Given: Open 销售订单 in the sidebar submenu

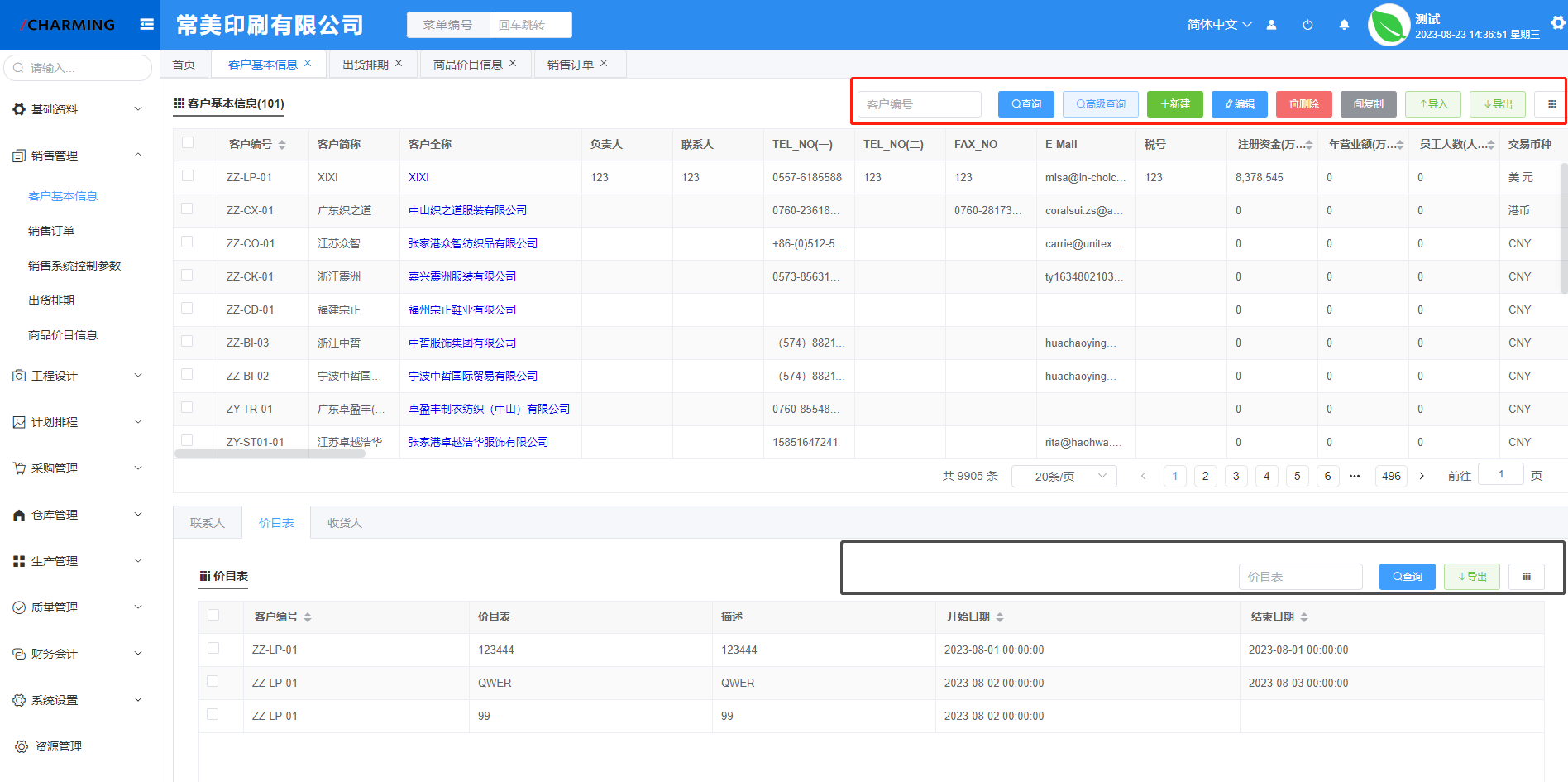Looking at the screenshot, I should [51, 231].
